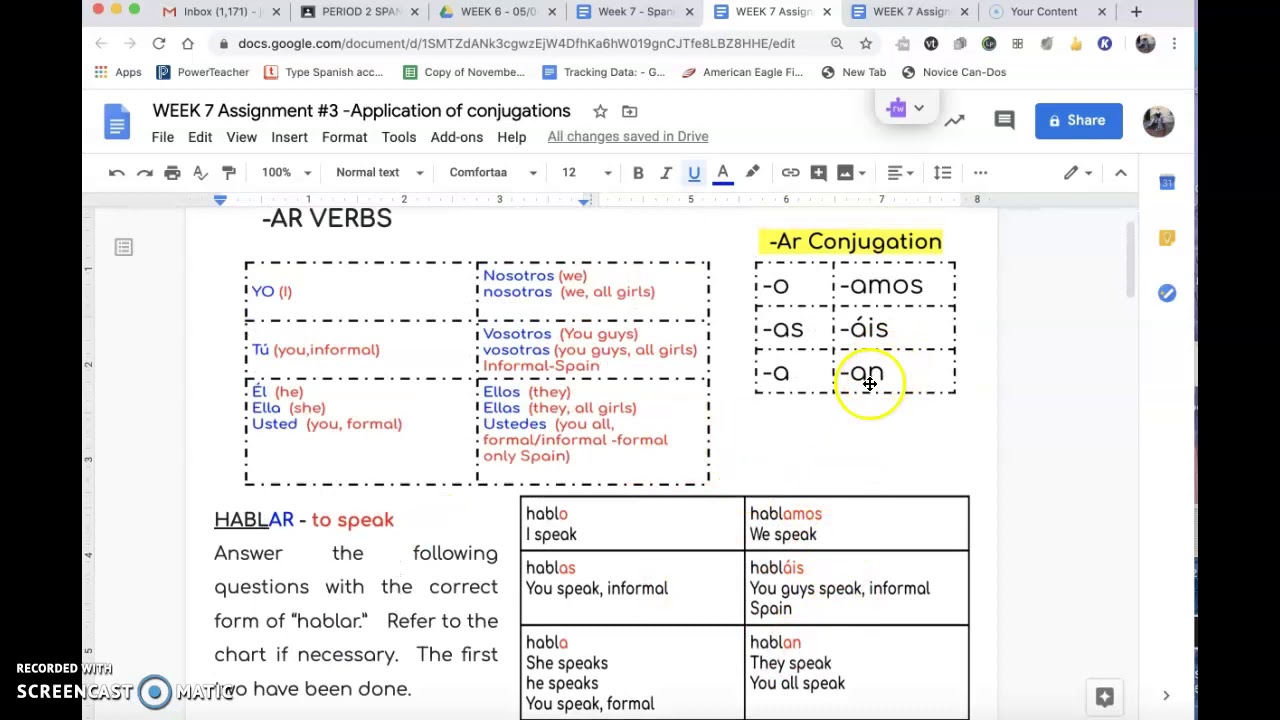Image resolution: width=1280 pixels, height=720 pixels.
Task: Click the document title field
Action: point(361,111)
